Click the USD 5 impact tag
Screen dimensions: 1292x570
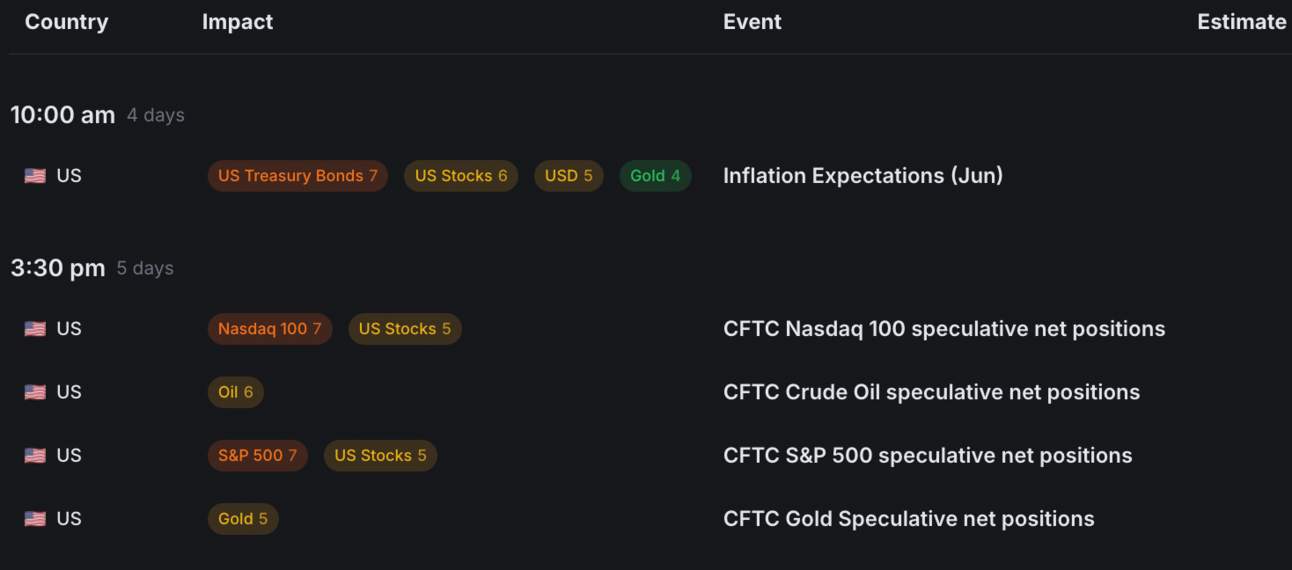tap(568, 176)
